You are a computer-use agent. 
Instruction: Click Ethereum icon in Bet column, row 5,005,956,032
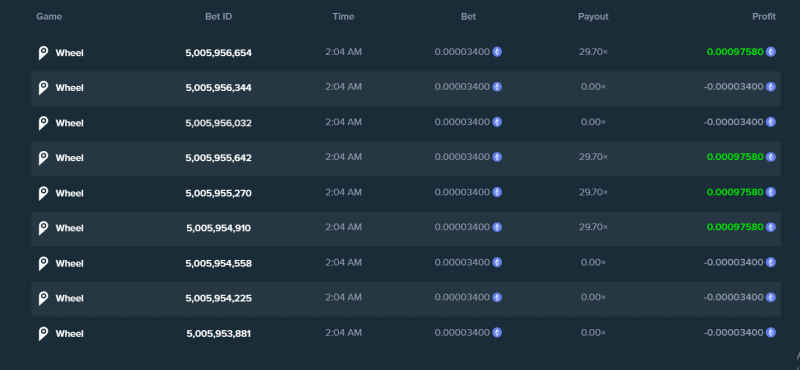(x=497, y=122)
